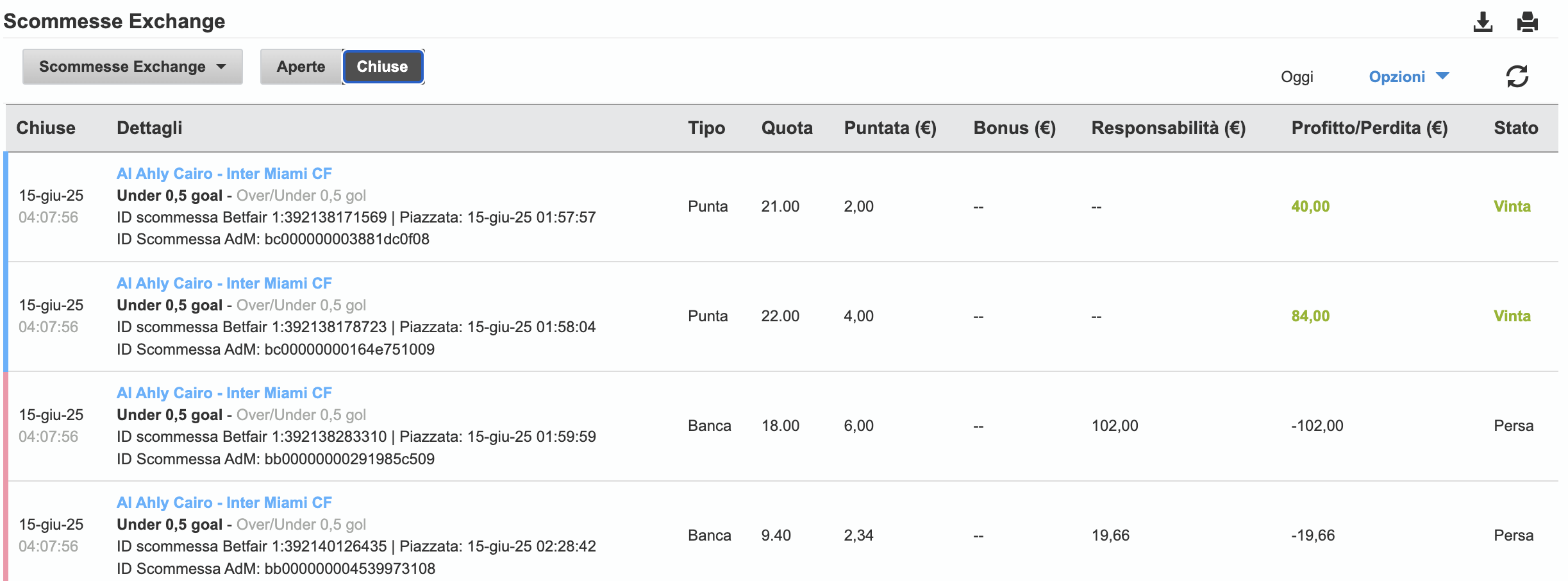Screen dimensions: 1568x581
Task: Open first Al Ahly Cairo - Inter Miami CF link
Action: click(224, 174)
